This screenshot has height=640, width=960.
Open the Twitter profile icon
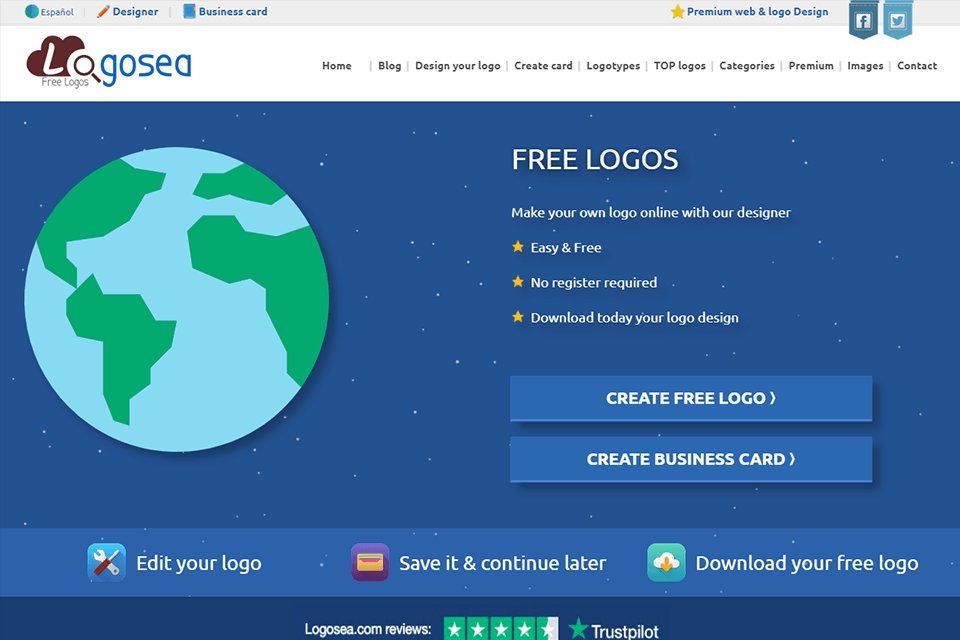(898, 21)
